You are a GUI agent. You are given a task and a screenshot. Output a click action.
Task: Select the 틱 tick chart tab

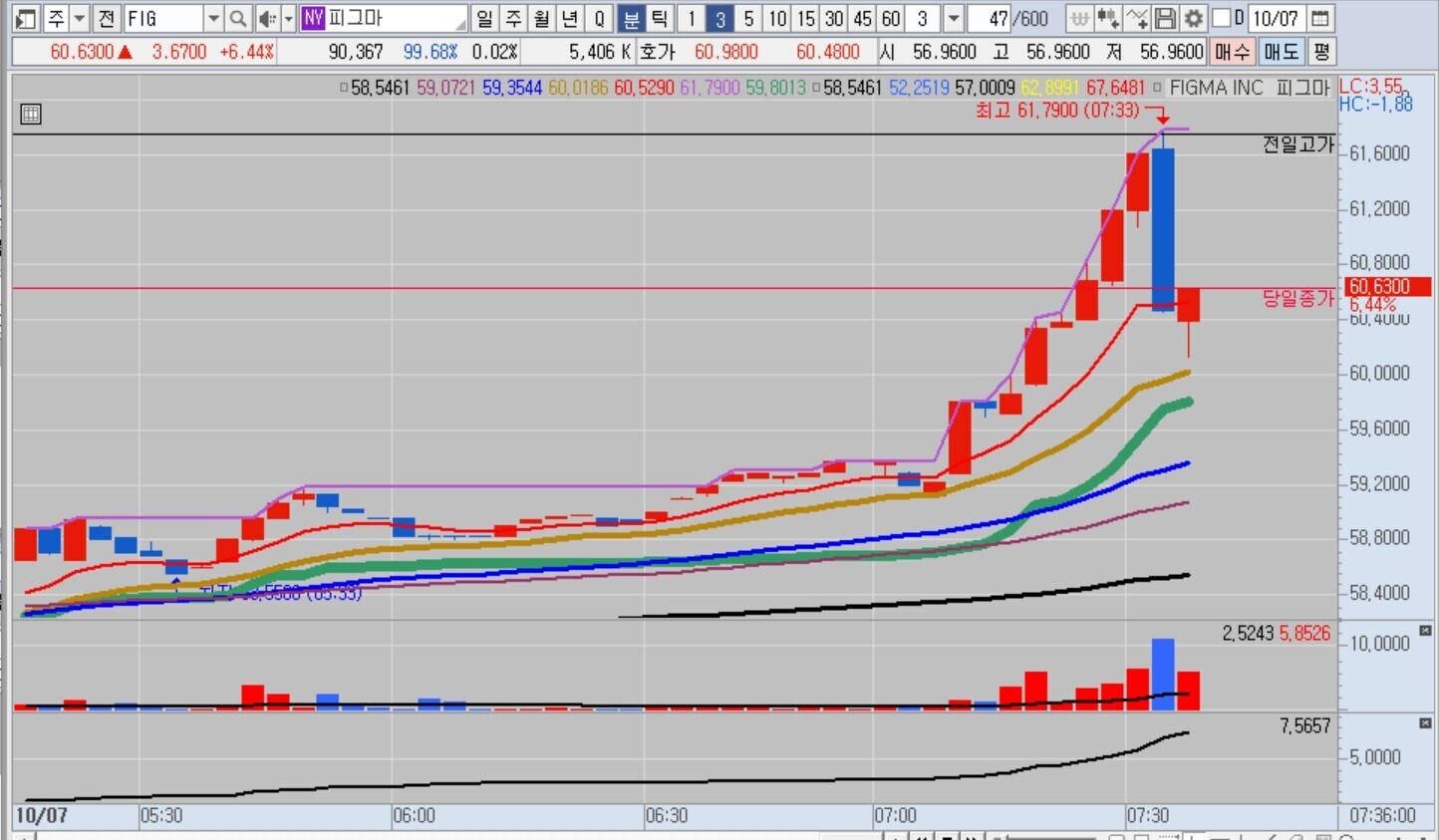coord(659,18)
